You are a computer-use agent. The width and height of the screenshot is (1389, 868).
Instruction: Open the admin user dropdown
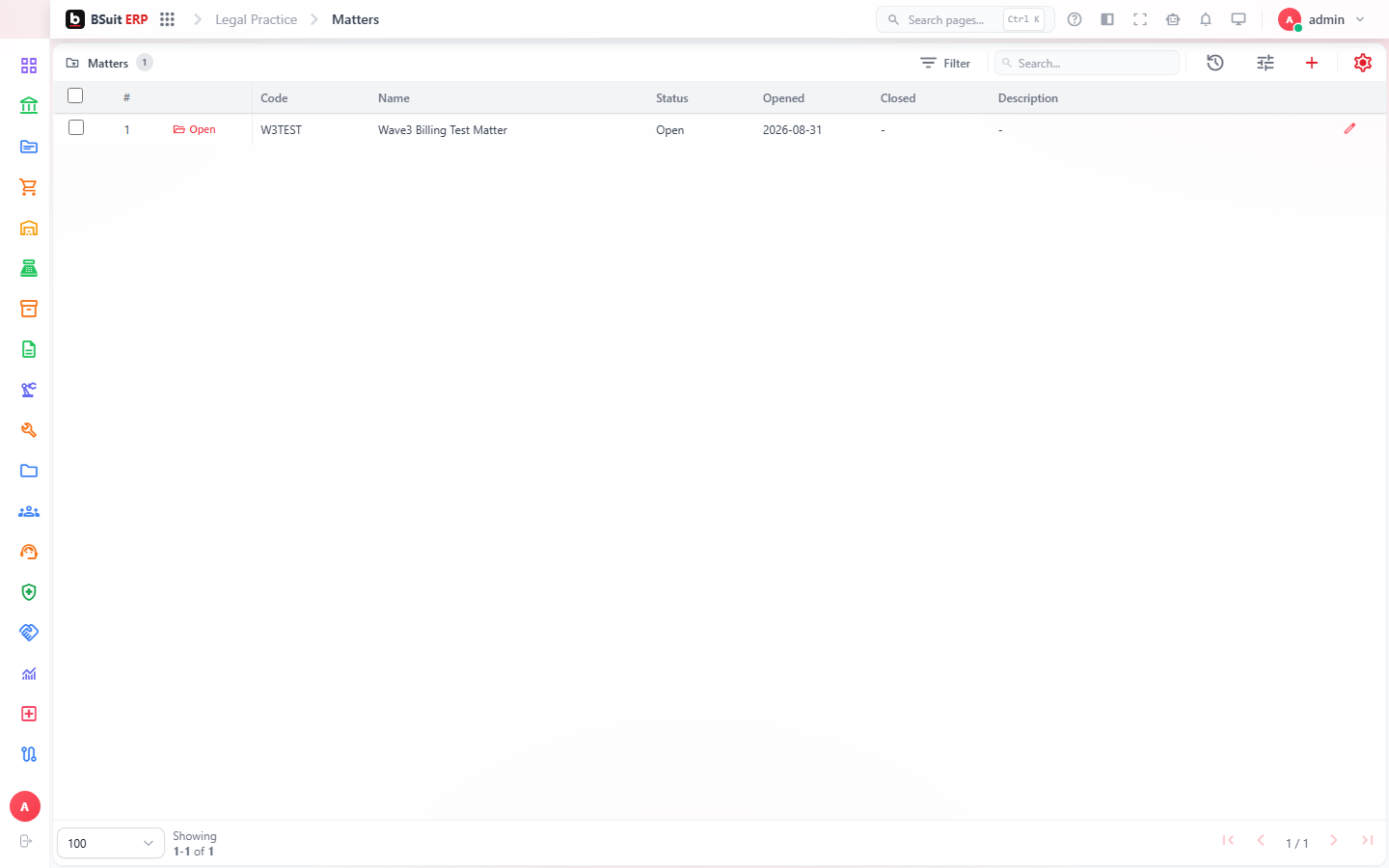tap(1321, 19)
